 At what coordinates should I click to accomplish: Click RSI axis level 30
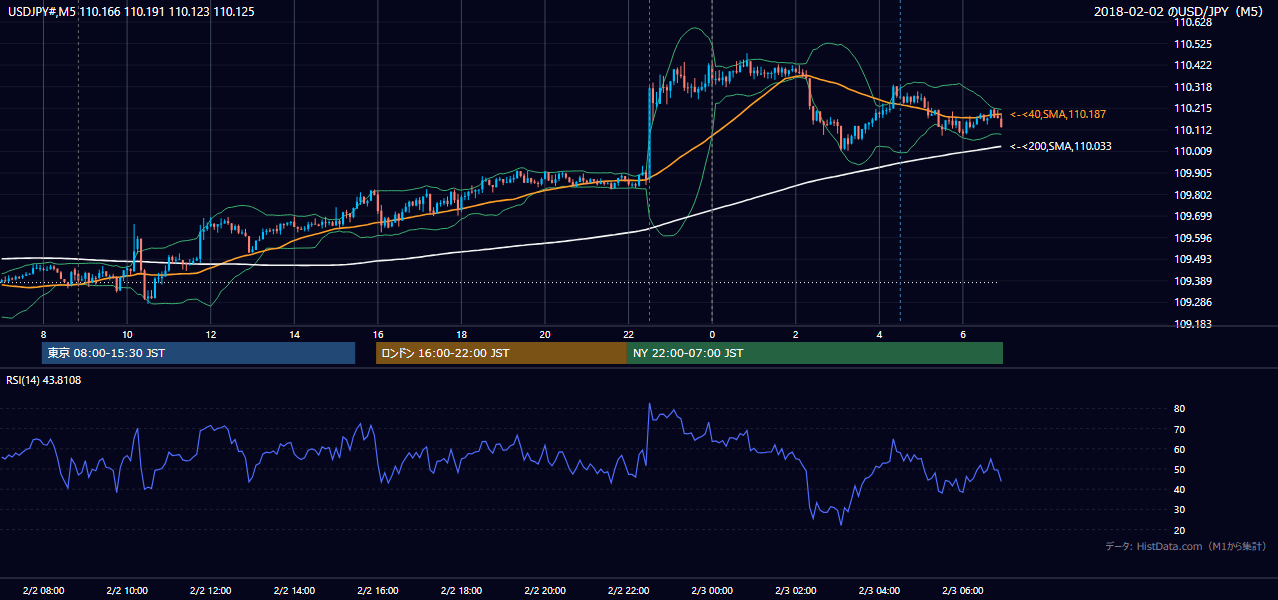1180,510
